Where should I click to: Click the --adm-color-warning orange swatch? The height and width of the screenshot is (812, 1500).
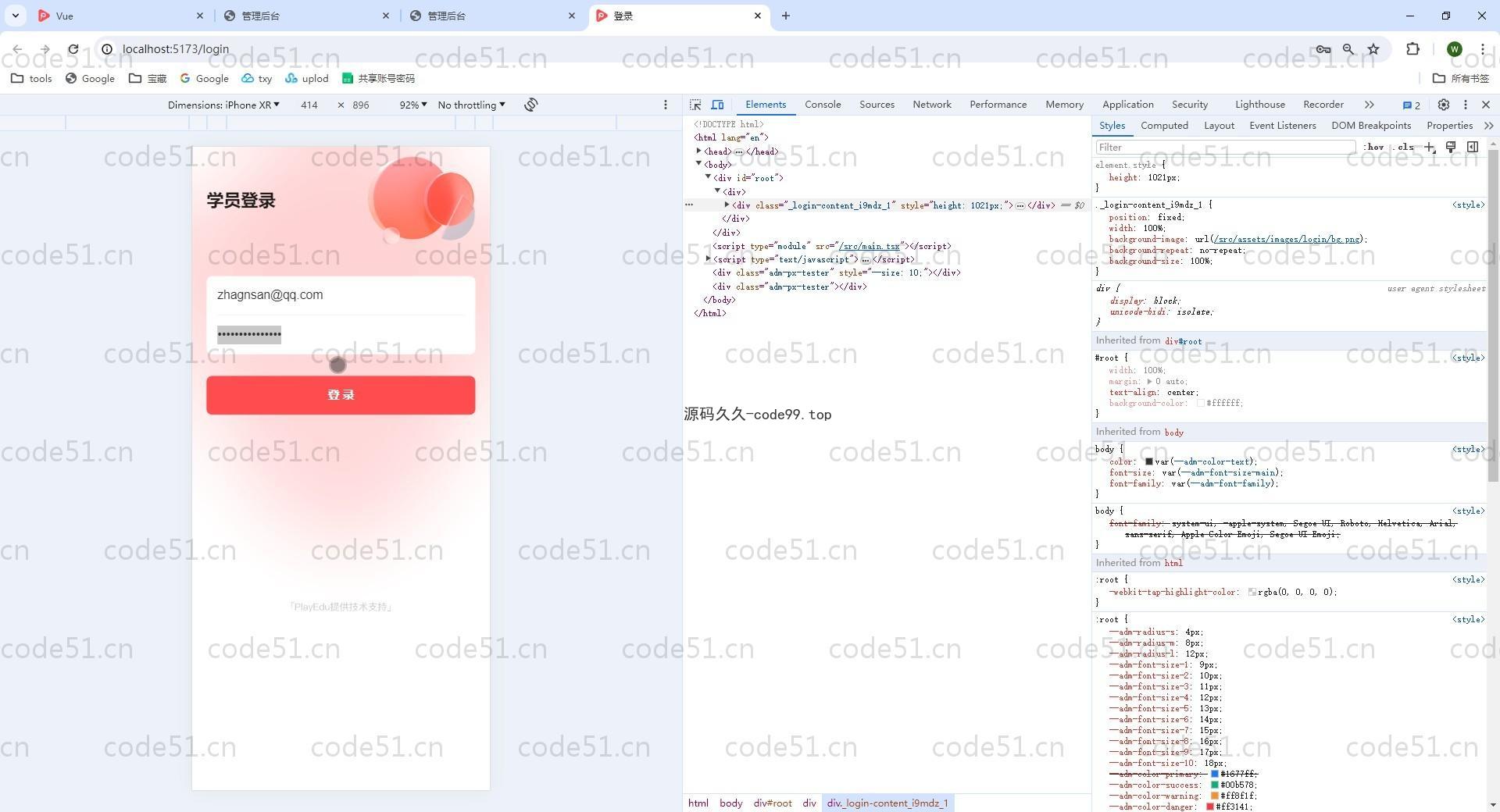click(x=1215, y=796)
